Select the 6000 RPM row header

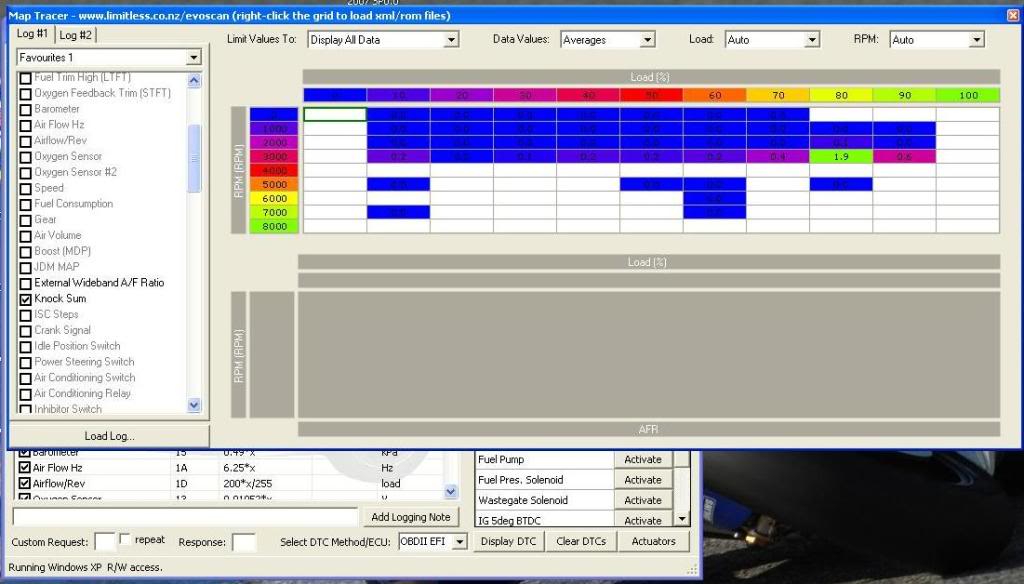click(274, 199)
